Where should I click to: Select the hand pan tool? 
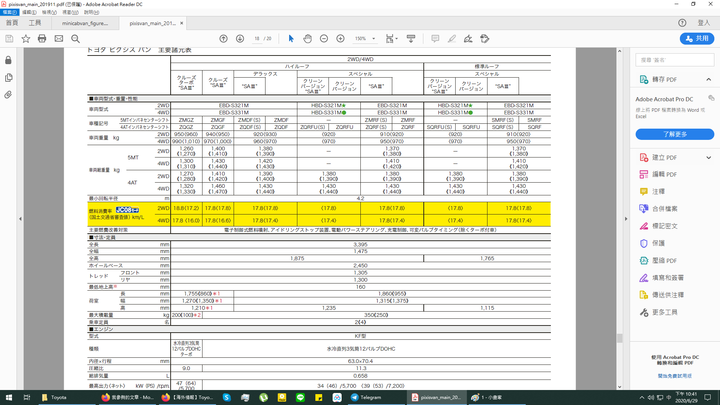click(x=308, y=39)
